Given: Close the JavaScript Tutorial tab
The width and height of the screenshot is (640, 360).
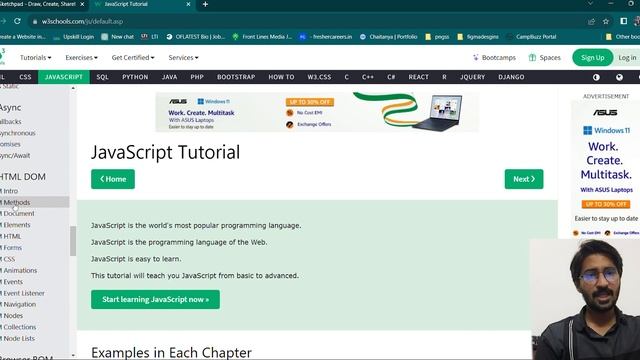Looking at the screenshot, I should coord(188,4).
